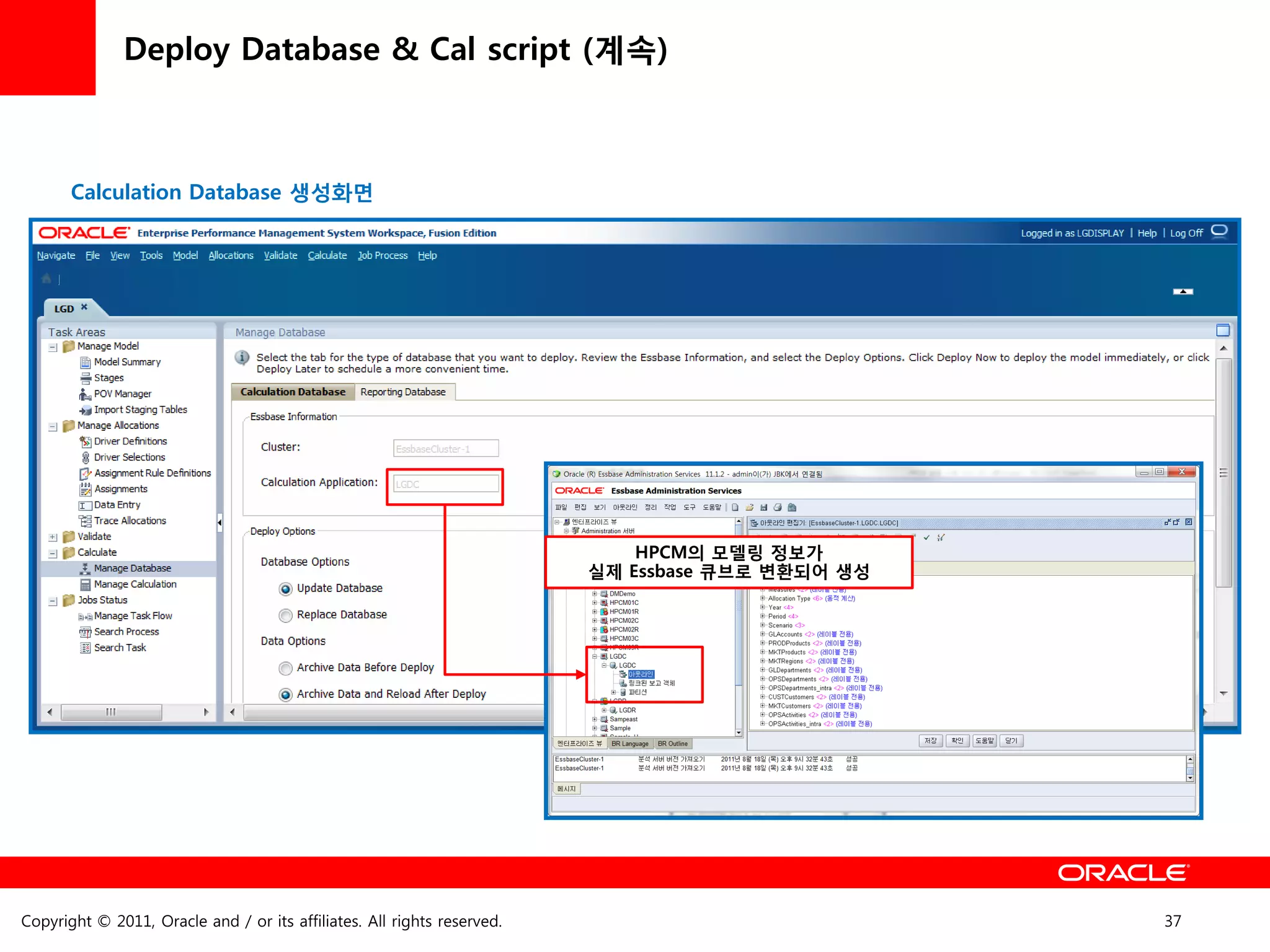Image resolution: width=1270 pixels, height=952 pixels.
Task: Click the Manage Database vertical scrollbar thumb
Action: (1223, 474)
